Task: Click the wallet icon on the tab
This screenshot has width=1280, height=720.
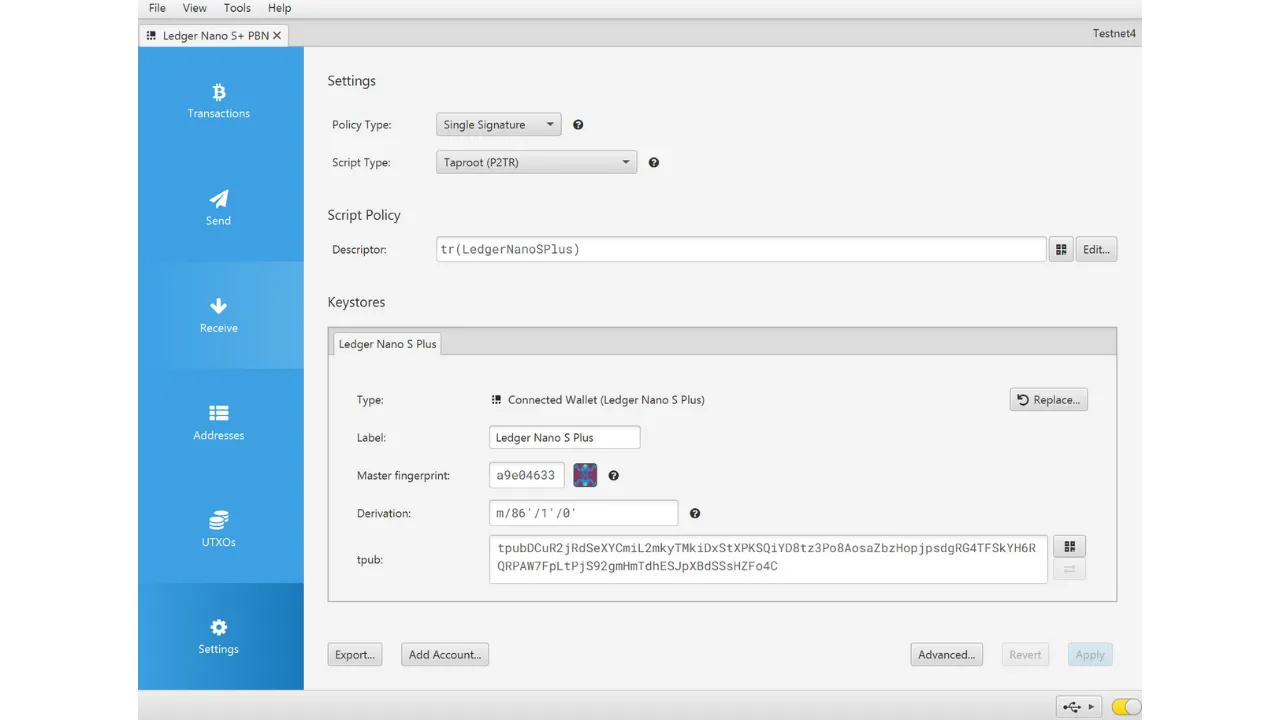Action: [152, 35]
